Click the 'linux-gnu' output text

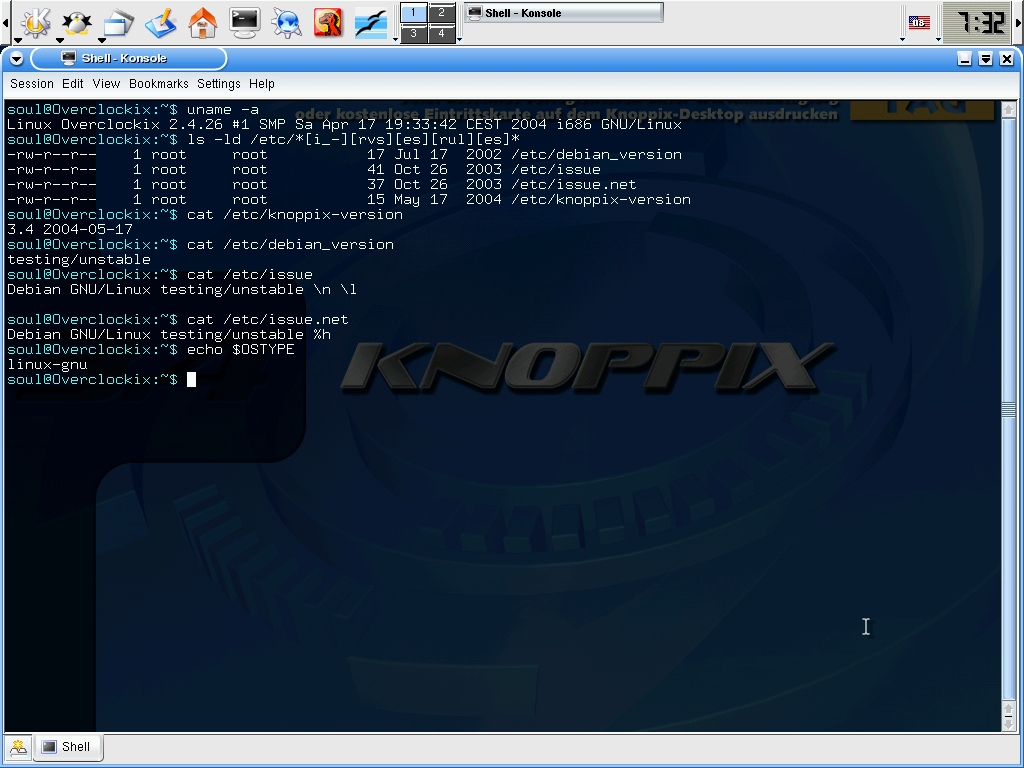(x=47, y=364)
